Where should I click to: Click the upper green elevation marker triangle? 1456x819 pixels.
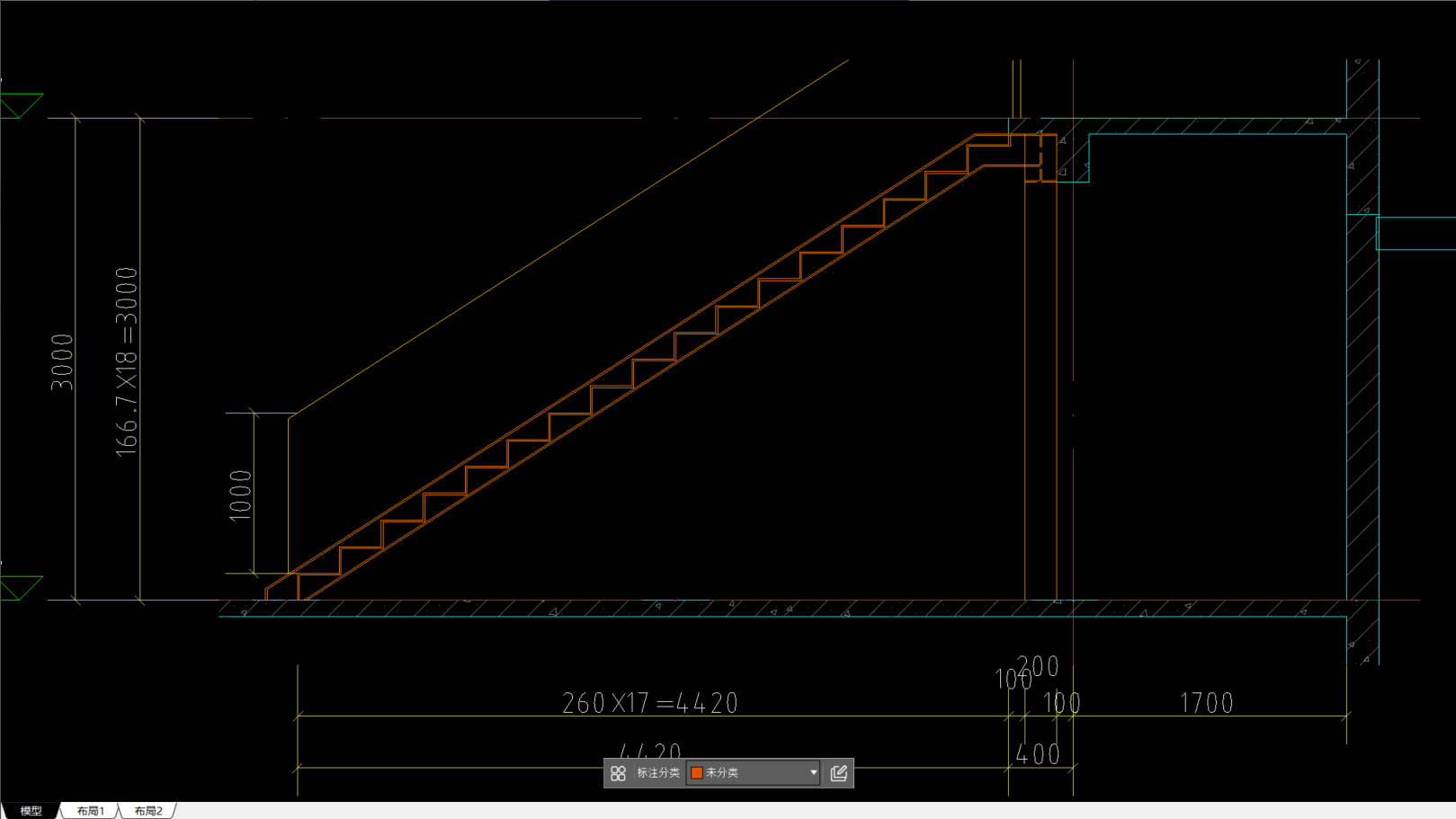[x=20, y=104]
